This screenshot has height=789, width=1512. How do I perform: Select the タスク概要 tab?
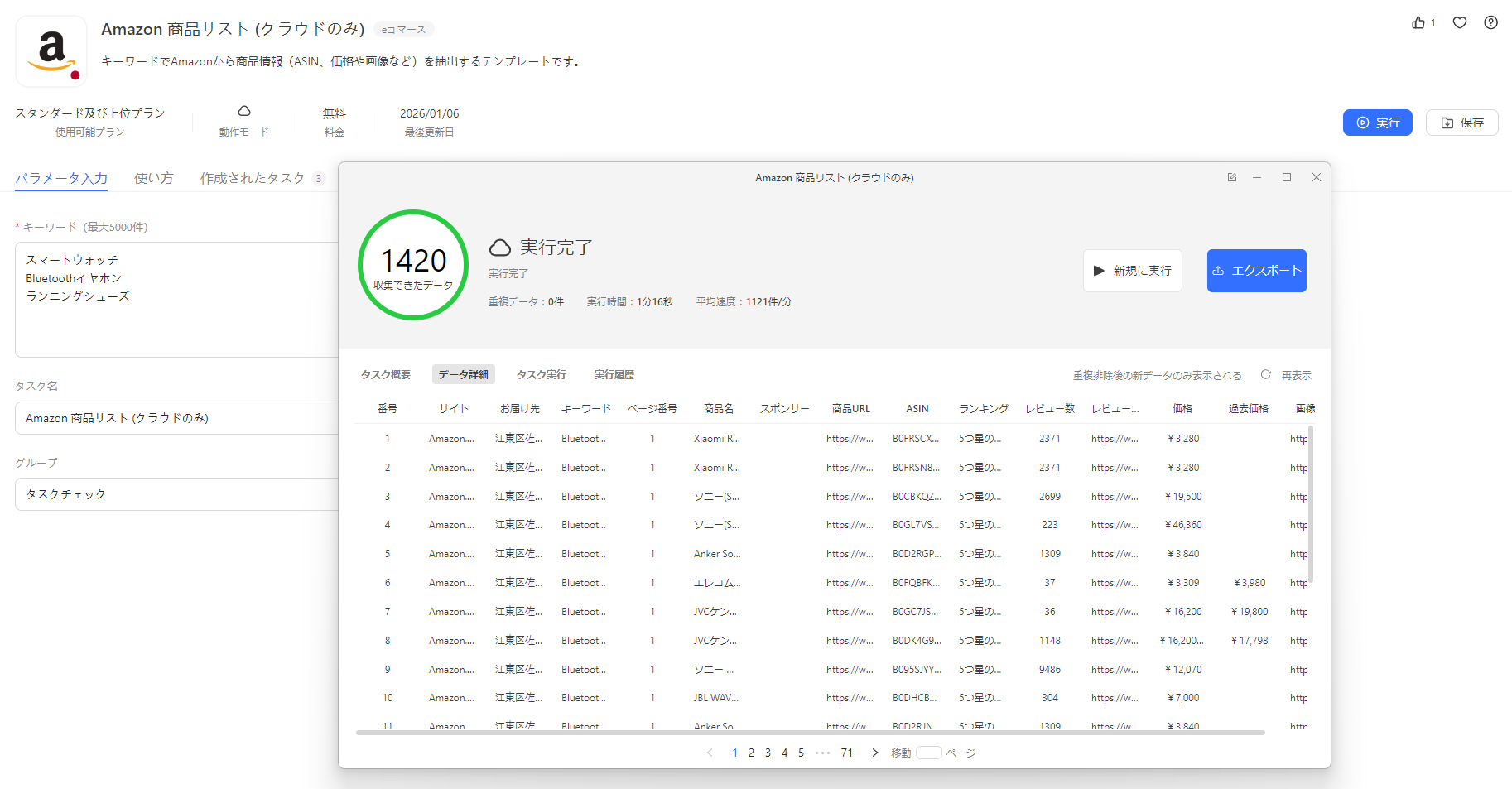pos(385,375)
